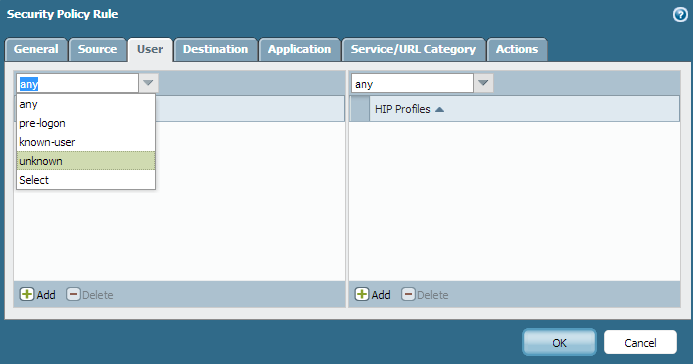
Task: Open the Application tab
Action: [x=300, y=49]
